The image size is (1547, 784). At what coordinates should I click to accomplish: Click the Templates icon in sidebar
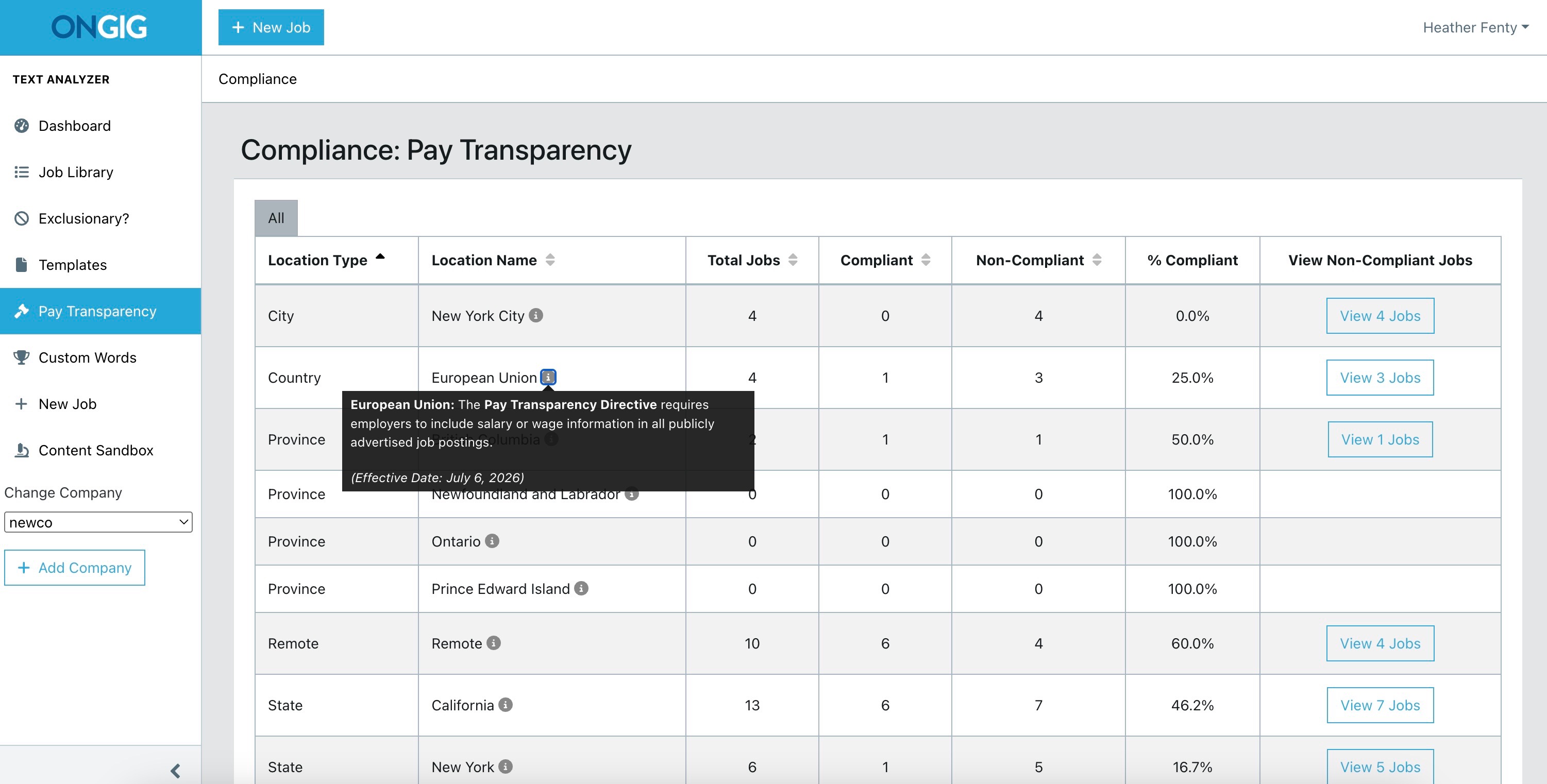[x=21, y=264]
